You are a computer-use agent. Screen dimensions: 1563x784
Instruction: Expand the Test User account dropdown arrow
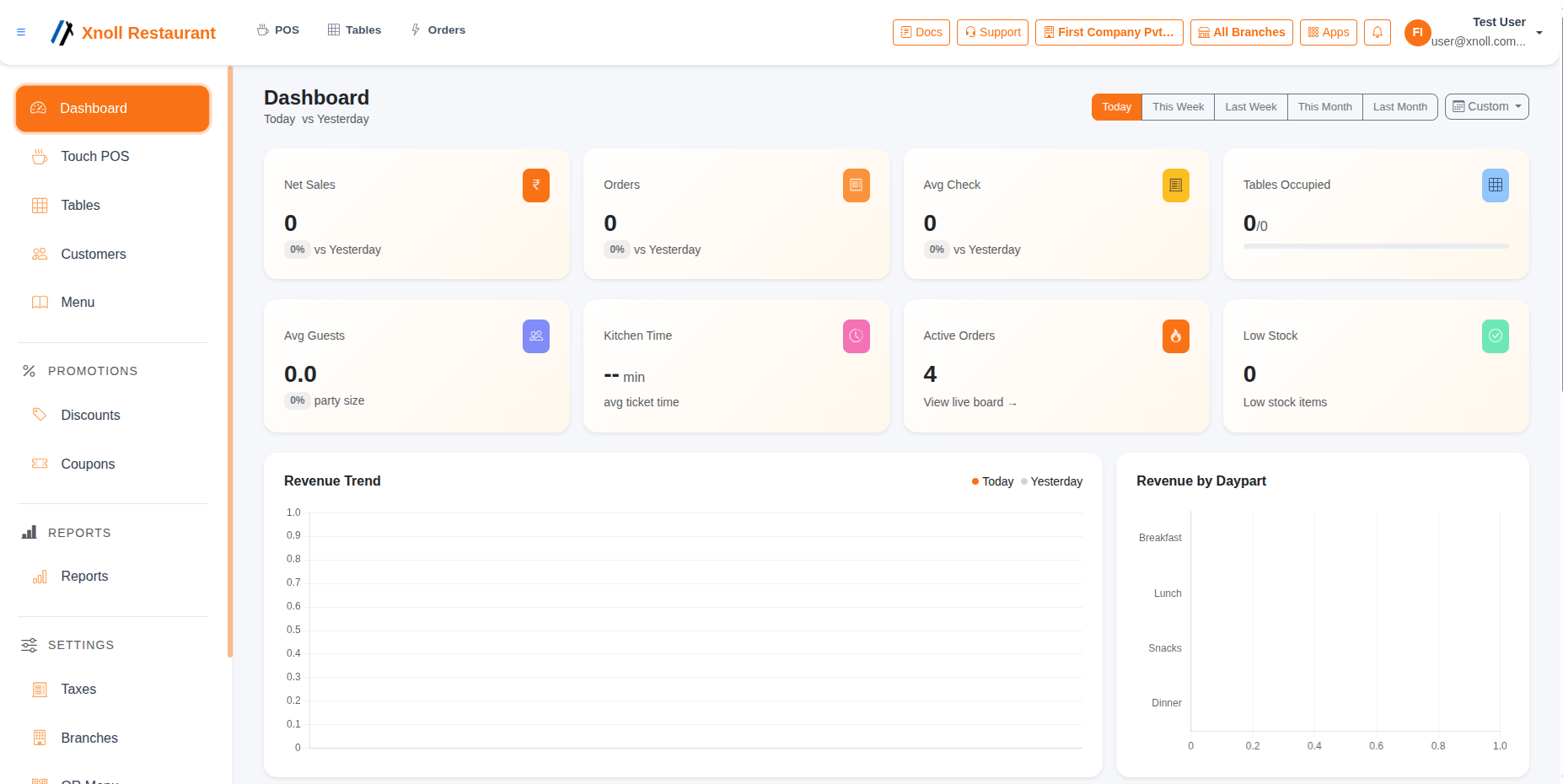coord(1539,33)
